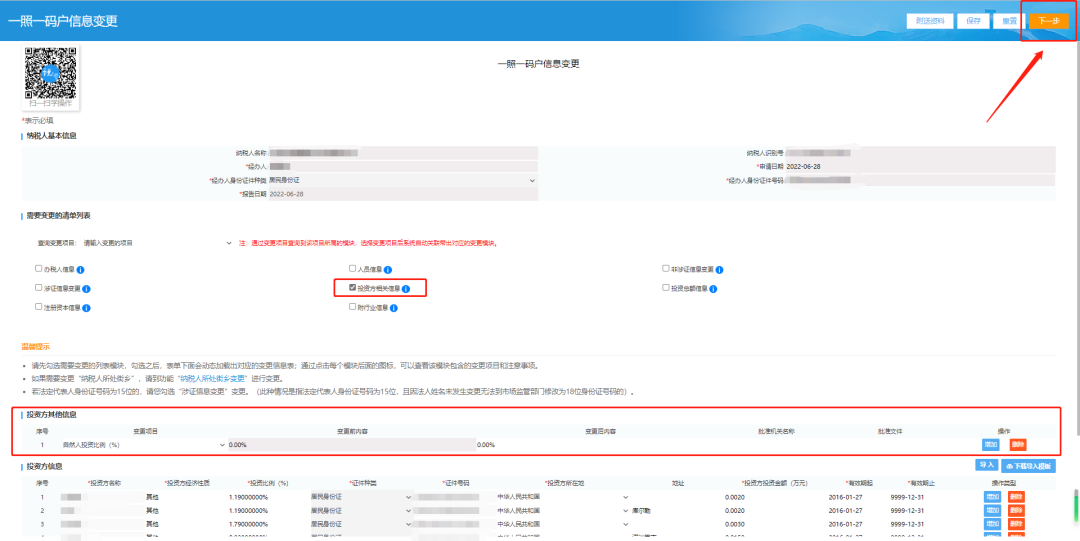Click info icon beside 投资总额信息
The width and height of the screenshot is (1080, 541).
coord(714,288)
